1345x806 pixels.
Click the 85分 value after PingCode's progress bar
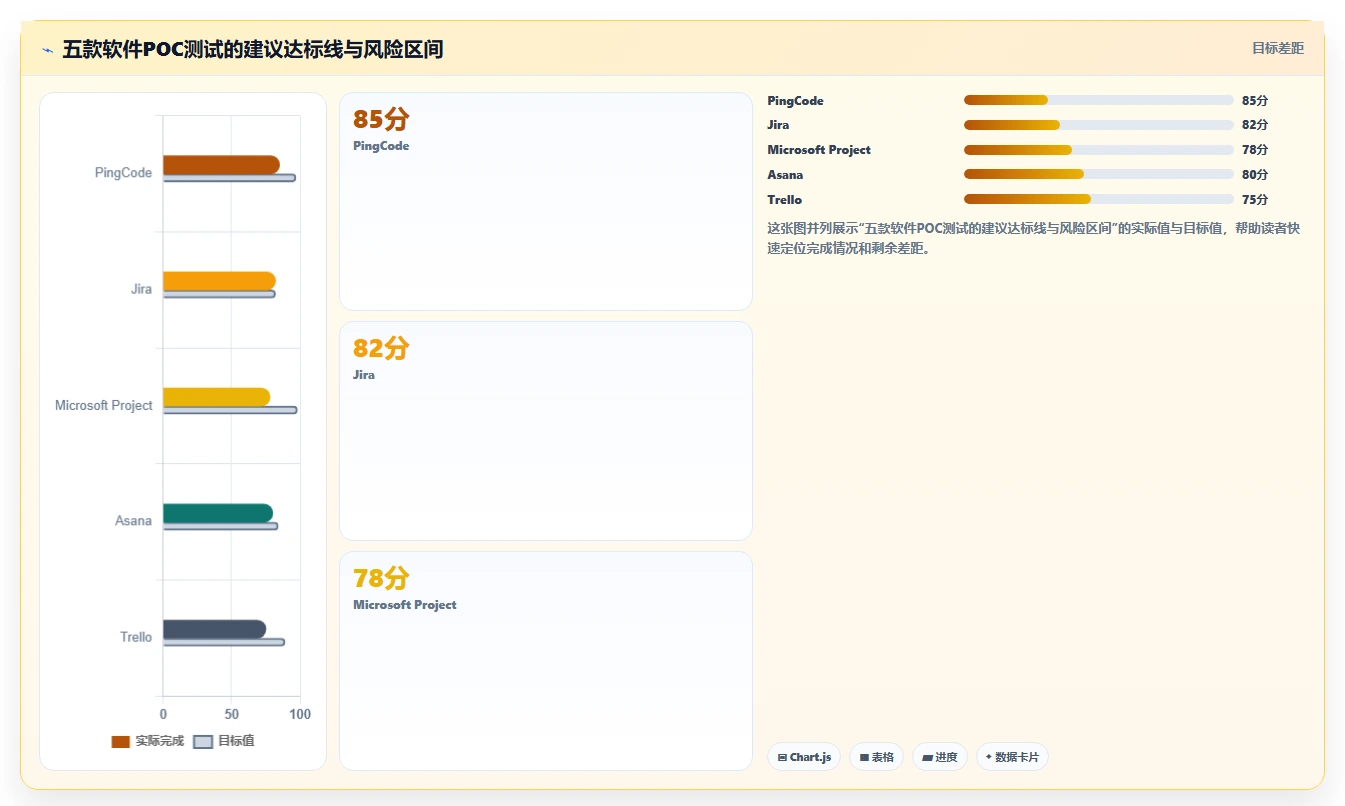[1255, 101]
